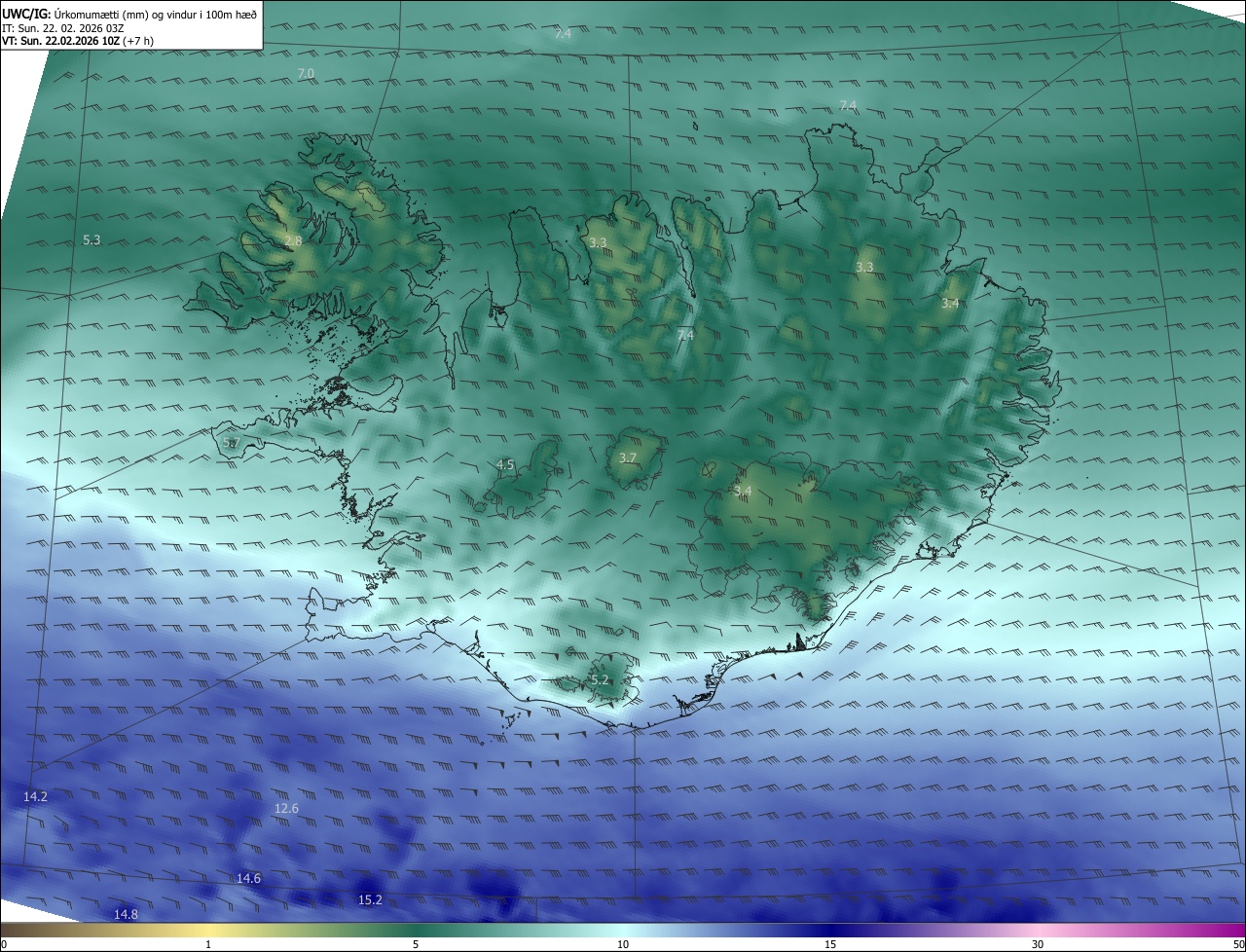Click the 5.3 value on the map
Screen dimensions: 1246x952
click(x=92, y=239)
